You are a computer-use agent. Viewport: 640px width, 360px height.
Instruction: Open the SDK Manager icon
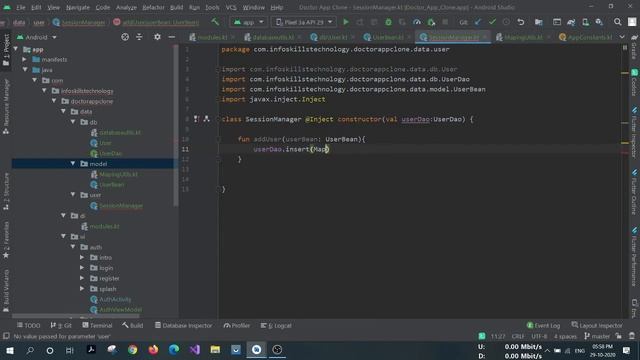599,22
